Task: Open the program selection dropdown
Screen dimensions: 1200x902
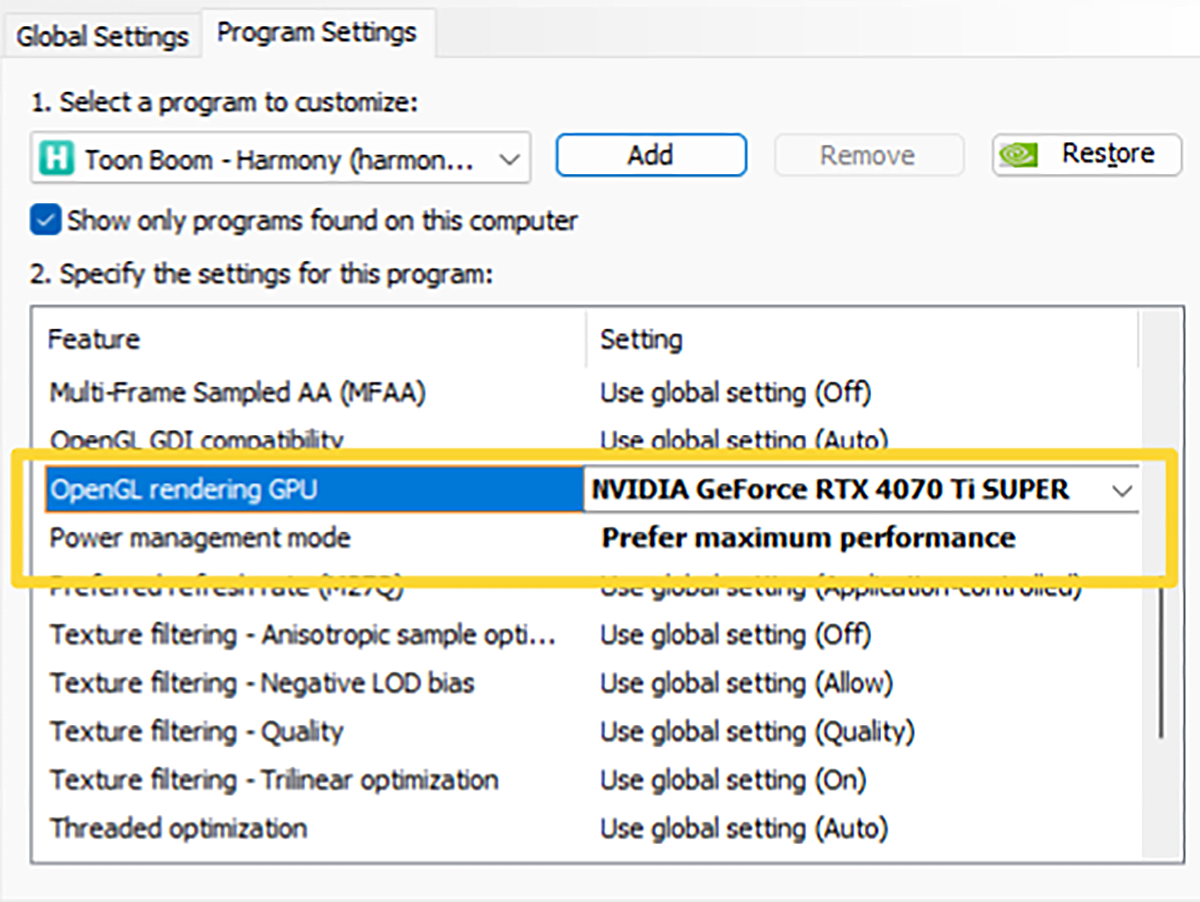Action: [508, 158]
